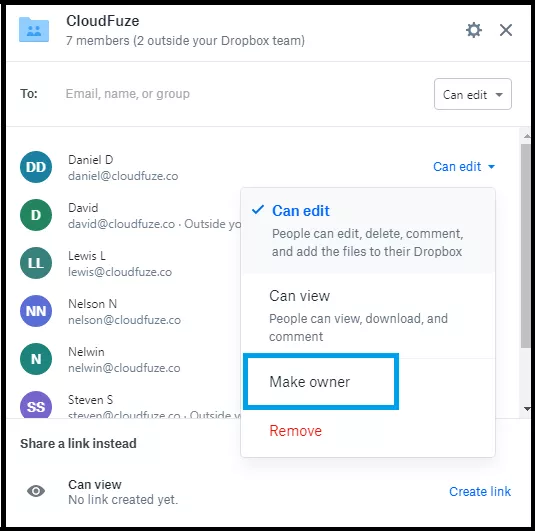Select Make owner from the menu

[x=321, y=382]
